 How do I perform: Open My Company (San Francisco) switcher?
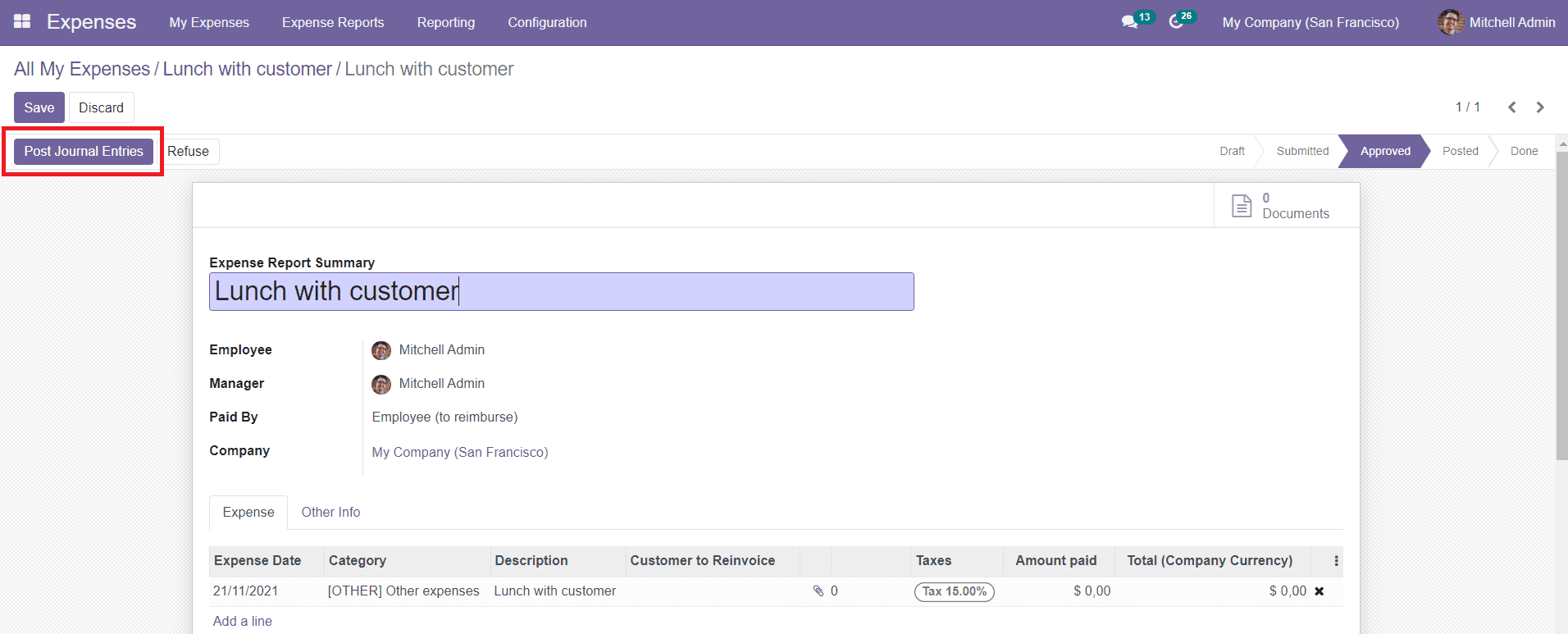[1310, 22]
